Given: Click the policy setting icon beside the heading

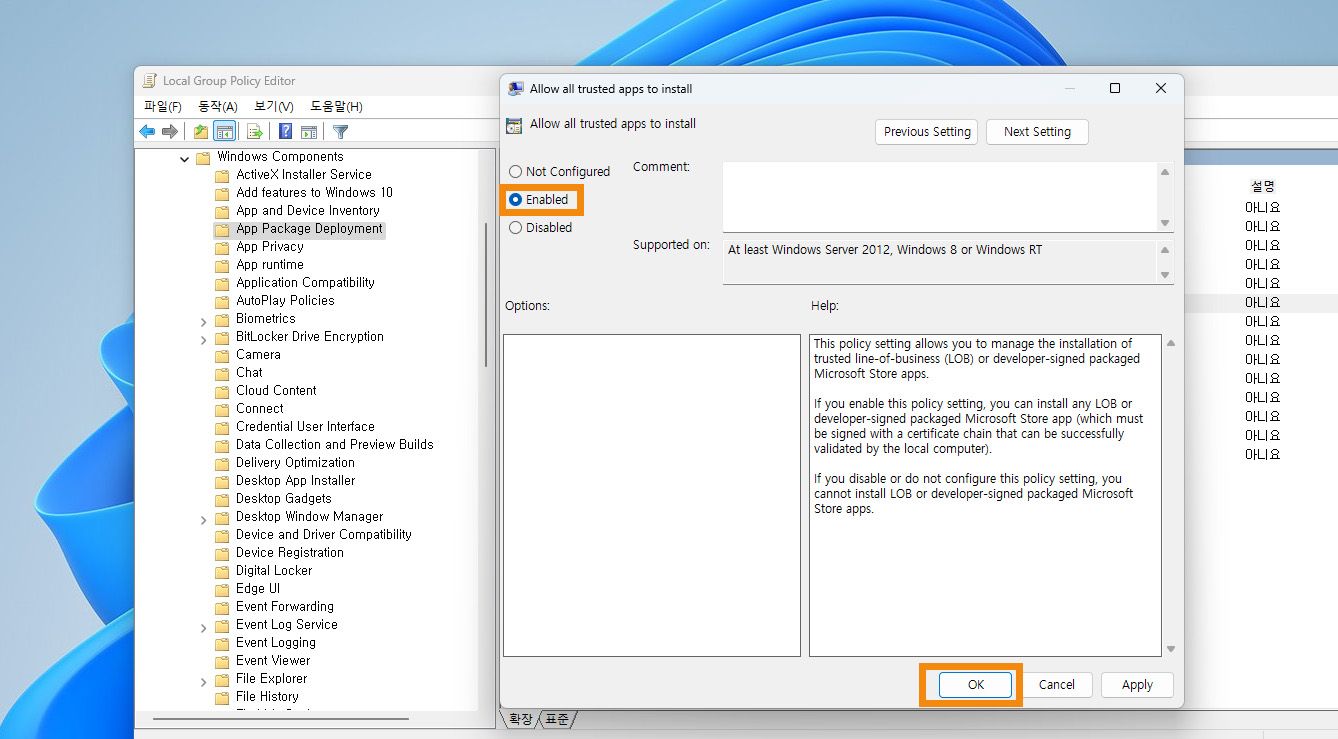Looking at the screenshot, I should (x=514, y=125).
